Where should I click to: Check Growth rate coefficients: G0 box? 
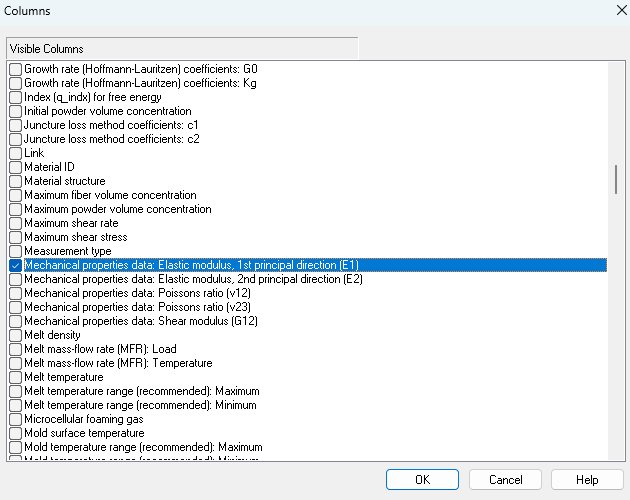coord(15,69)
